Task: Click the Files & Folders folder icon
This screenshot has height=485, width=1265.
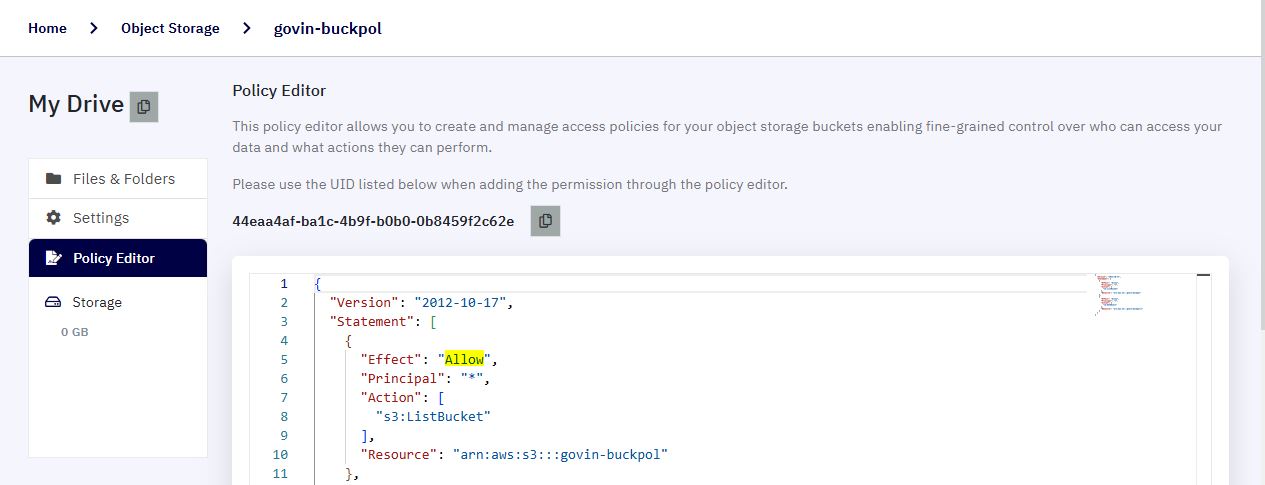Action: [54, 179]
